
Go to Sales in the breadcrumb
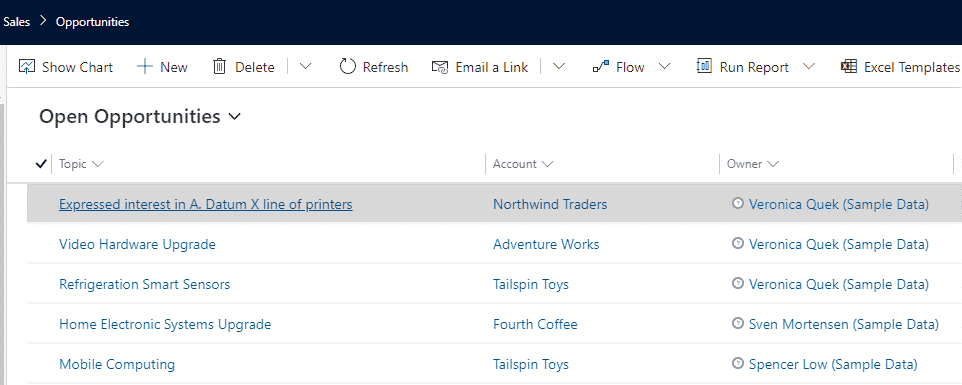(x=17, y=21)
